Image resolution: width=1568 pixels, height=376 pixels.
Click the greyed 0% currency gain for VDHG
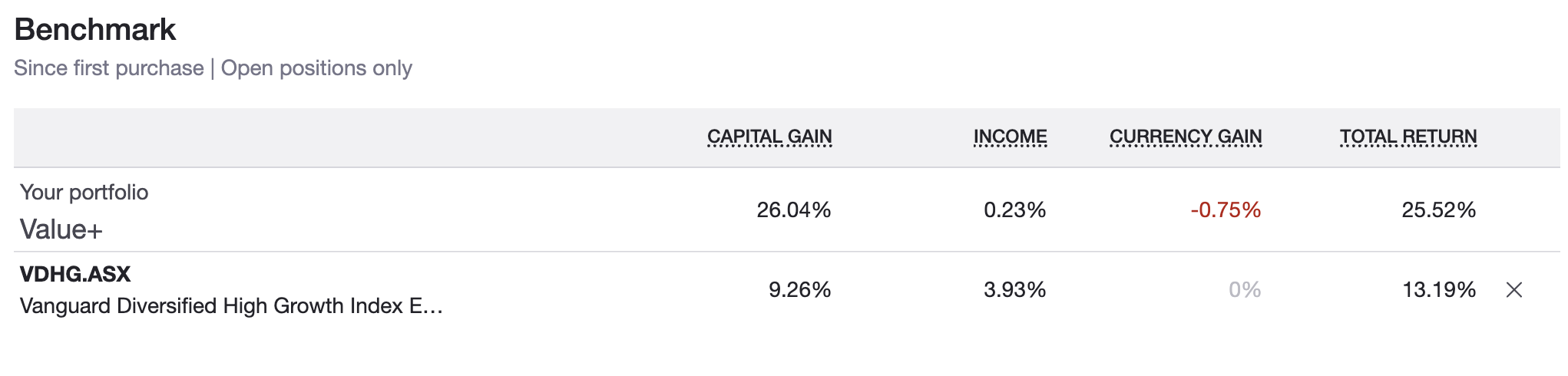tap(1245, 290)
